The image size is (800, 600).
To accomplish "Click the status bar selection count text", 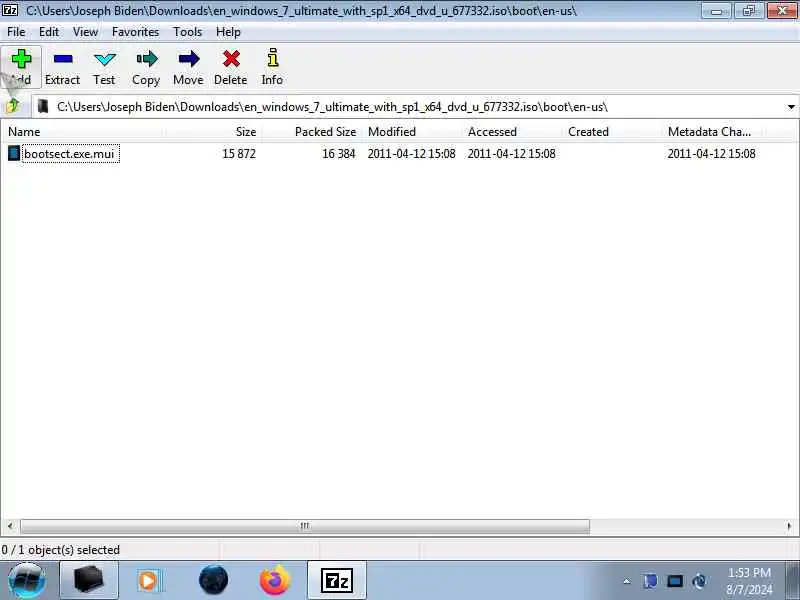I will tap(61, 550).
